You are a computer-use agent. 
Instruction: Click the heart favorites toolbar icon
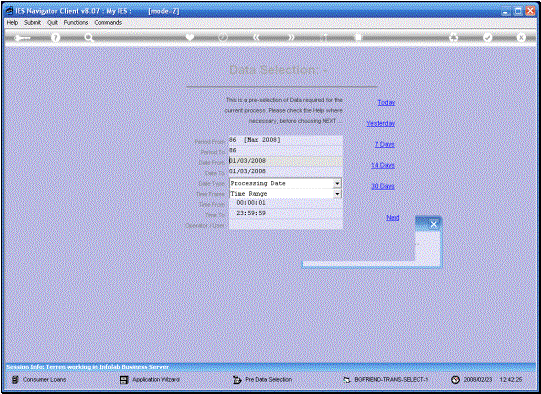pos(190,37)
